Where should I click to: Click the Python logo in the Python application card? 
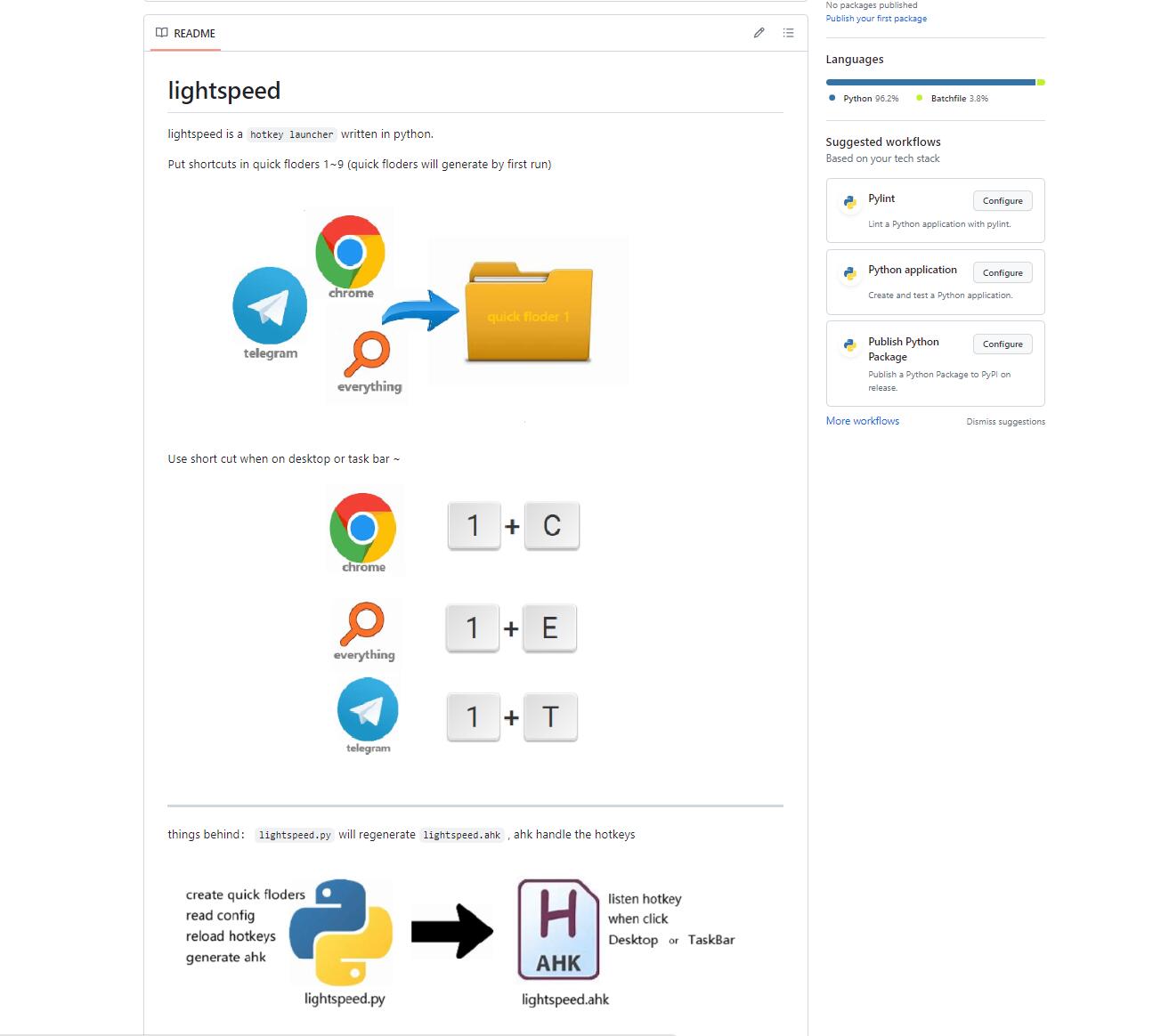[x=850, y=273]
